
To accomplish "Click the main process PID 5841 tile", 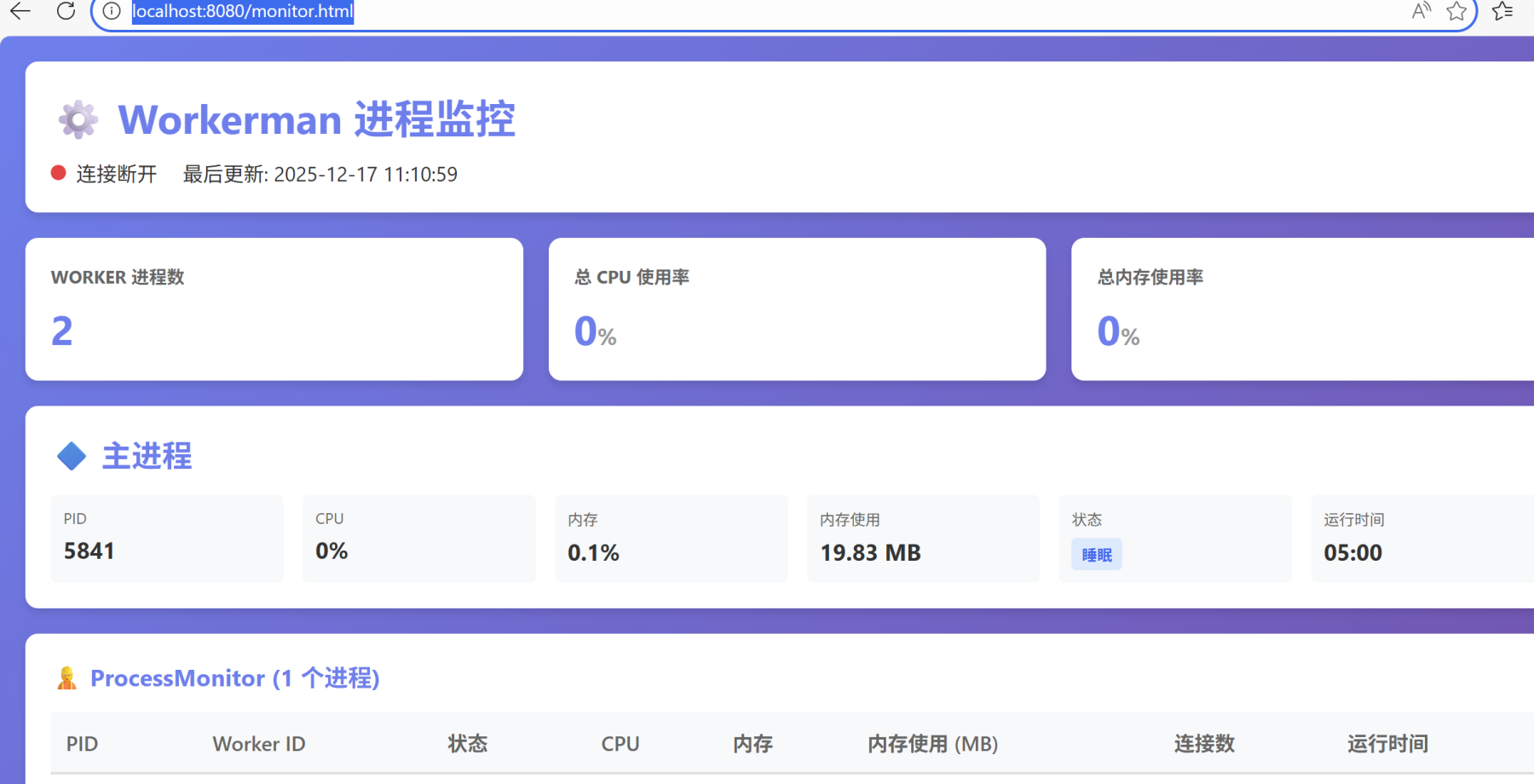I will coord(167,539).
